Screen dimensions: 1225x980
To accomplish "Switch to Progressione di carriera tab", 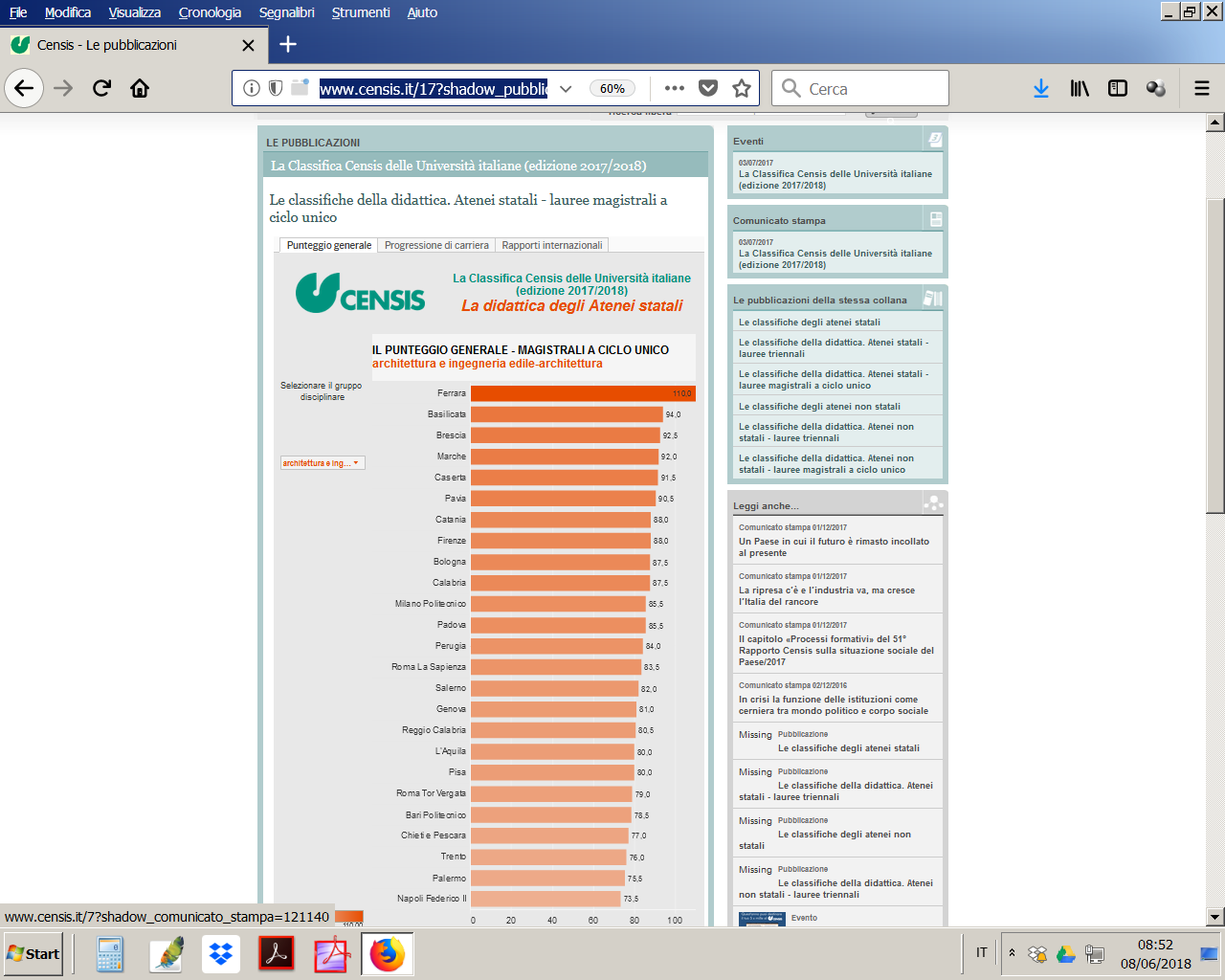I will 436,245.
